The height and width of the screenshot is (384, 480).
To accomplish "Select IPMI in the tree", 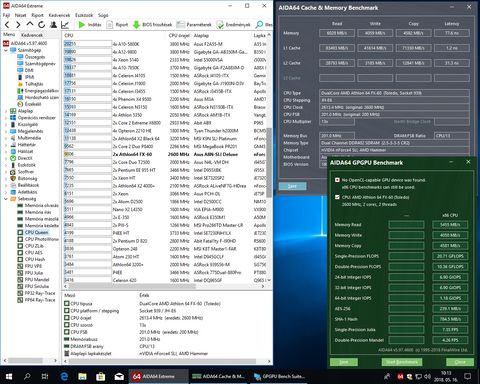I will click(x=30, y=77).
